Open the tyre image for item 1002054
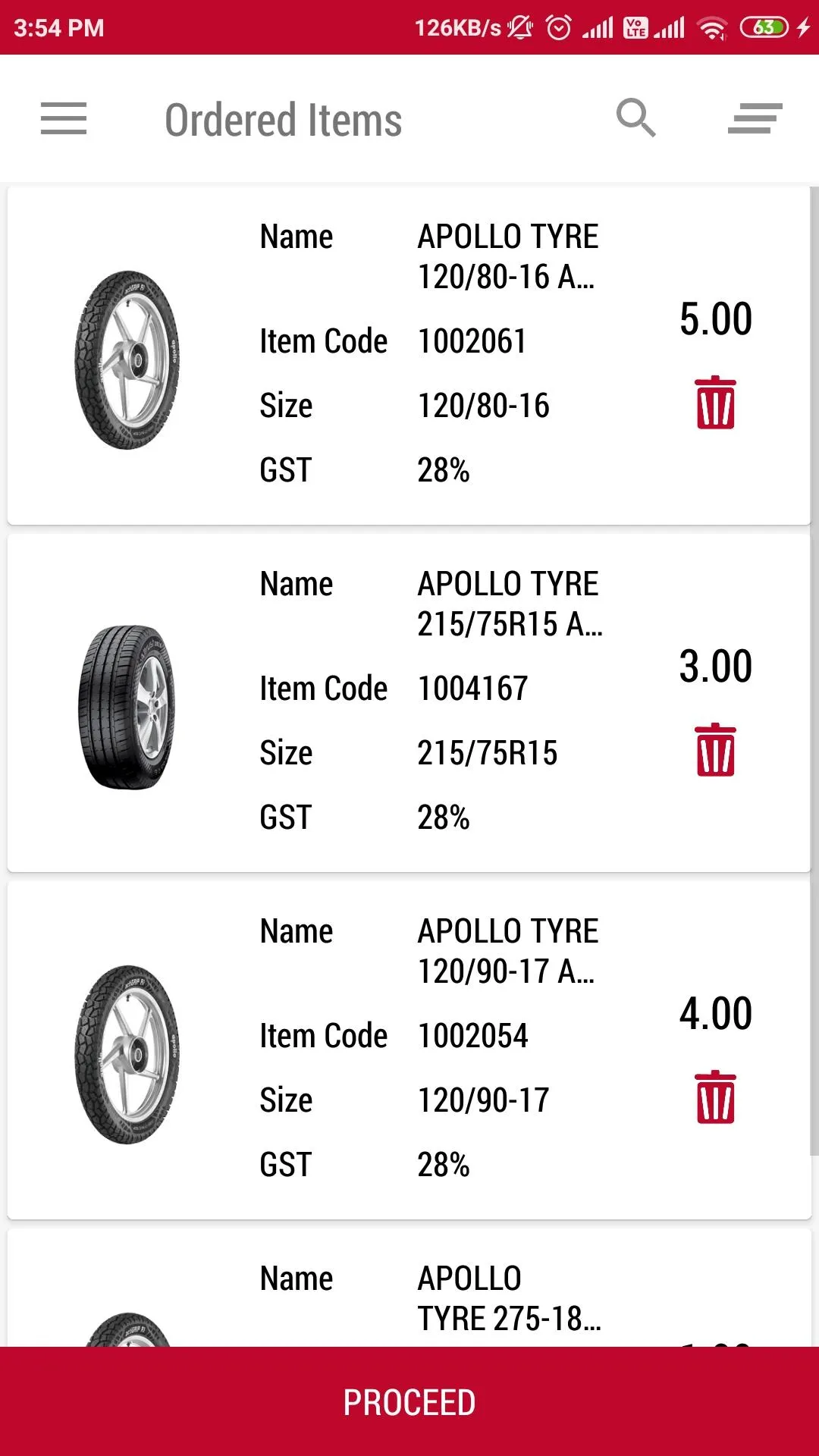Screen dimensions: 819x1456 (127, 1054)
